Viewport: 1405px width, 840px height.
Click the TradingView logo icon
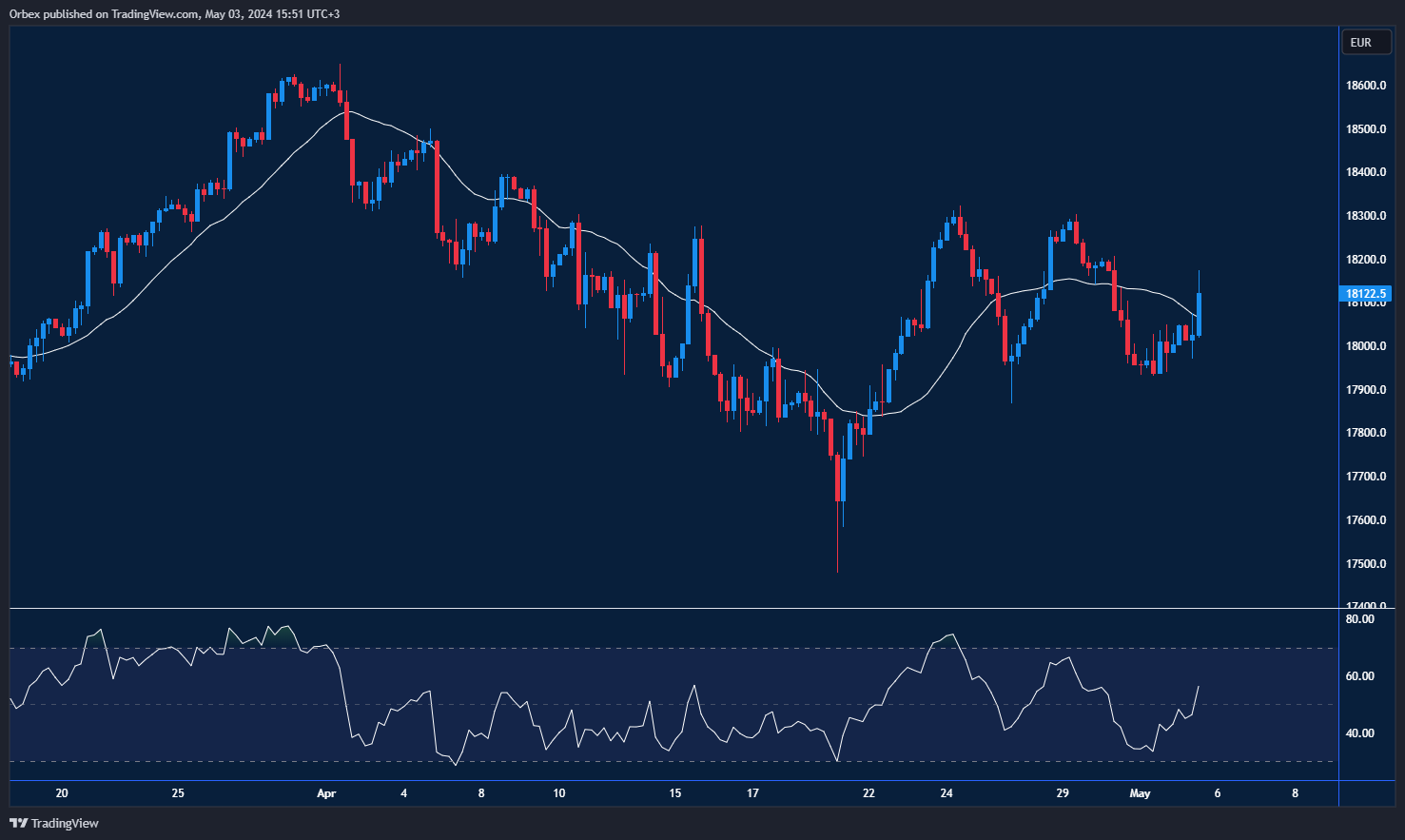(x=17, y=823)
